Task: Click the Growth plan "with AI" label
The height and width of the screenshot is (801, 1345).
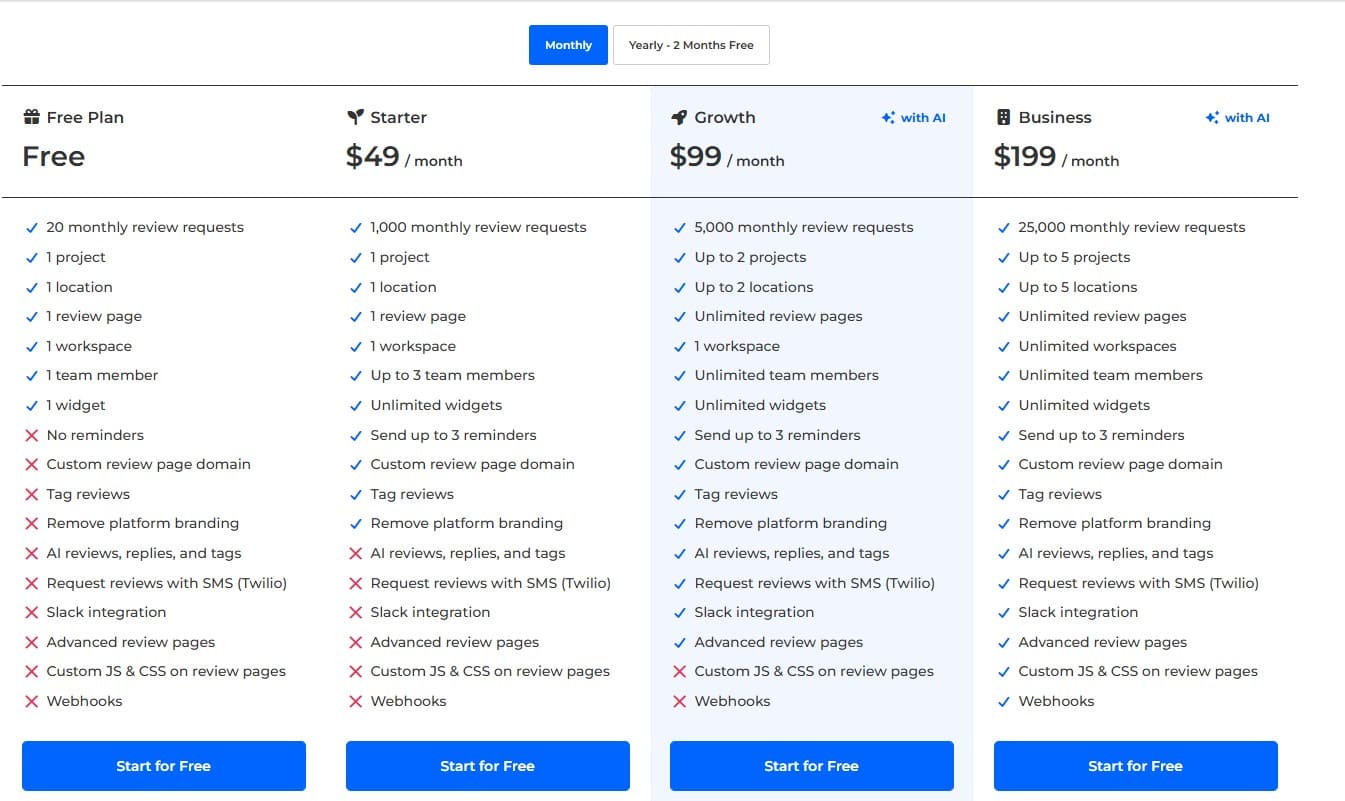Action: click(923, 118)
